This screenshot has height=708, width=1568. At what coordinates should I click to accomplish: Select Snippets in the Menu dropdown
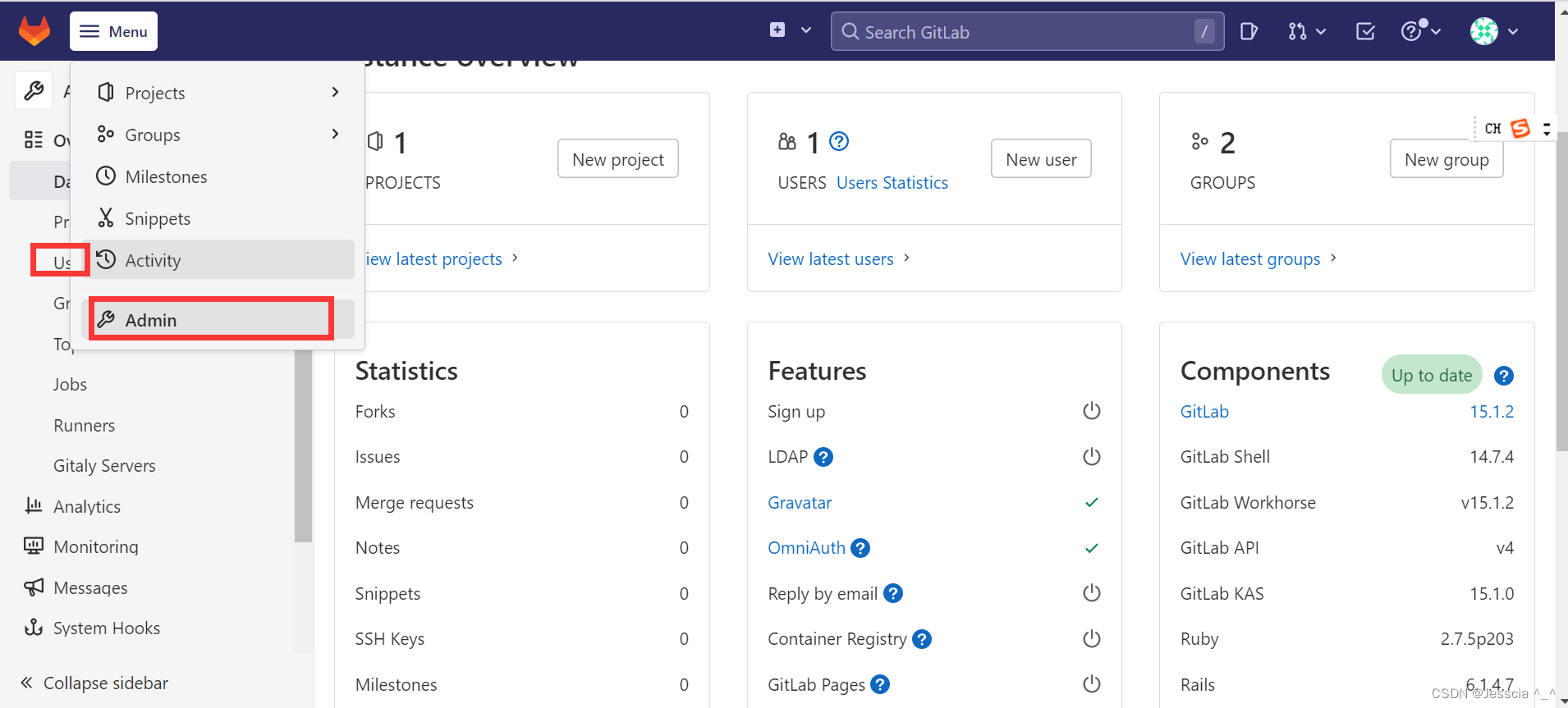(x=218, y=218)
